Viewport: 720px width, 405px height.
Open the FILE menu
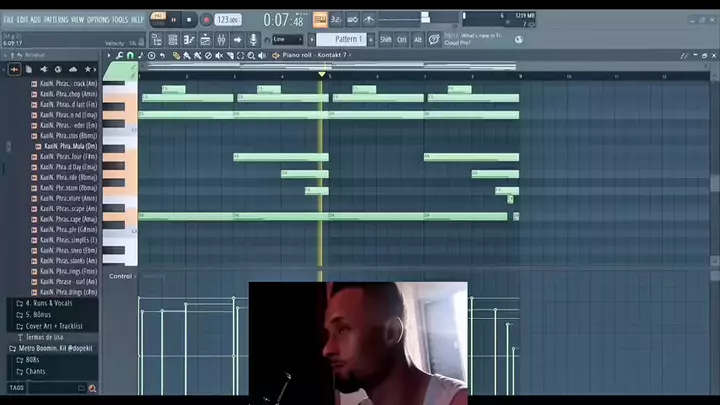click(x=9, y=20)
